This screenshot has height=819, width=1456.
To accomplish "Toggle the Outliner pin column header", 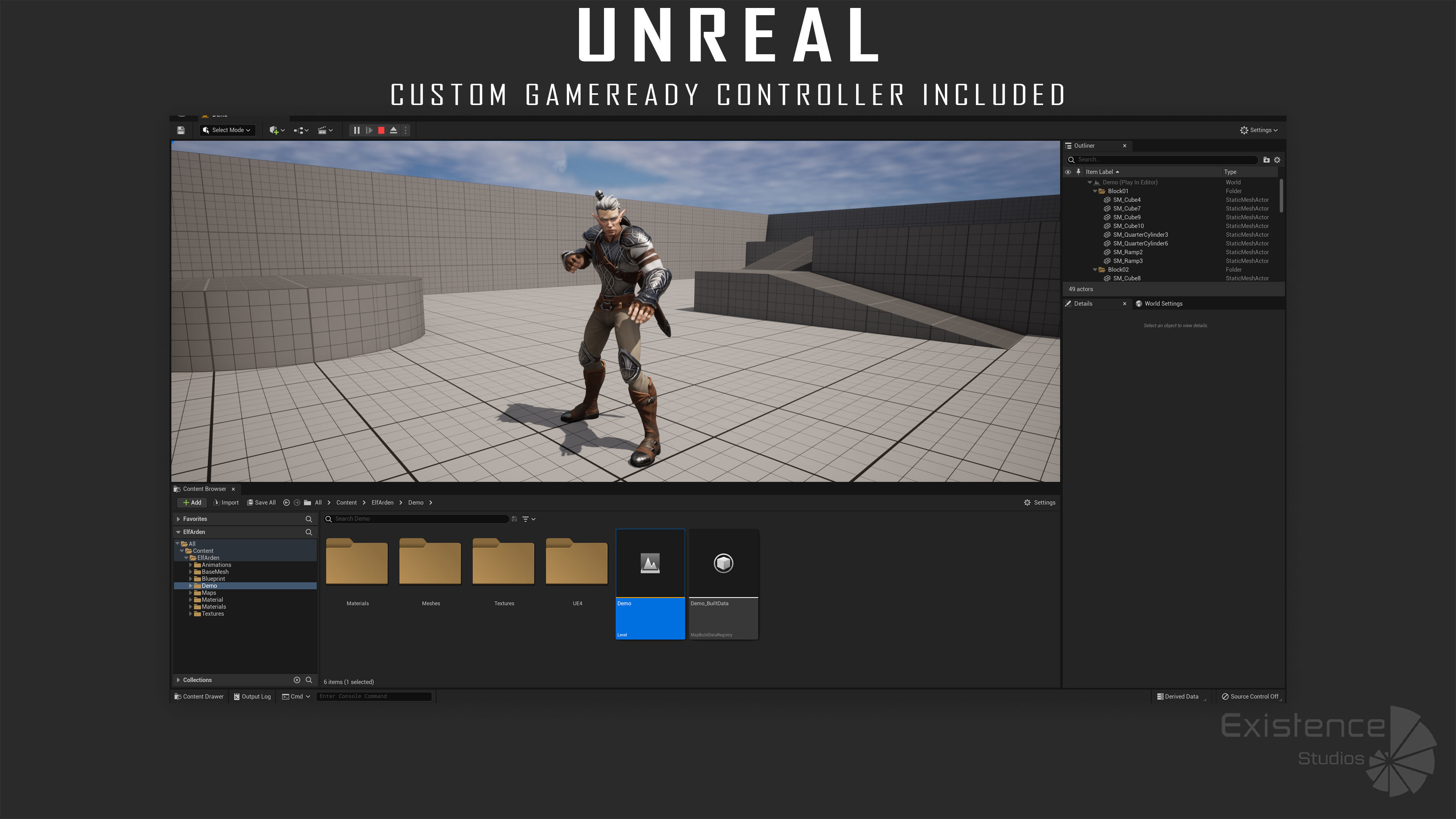I will [1078, 172].
